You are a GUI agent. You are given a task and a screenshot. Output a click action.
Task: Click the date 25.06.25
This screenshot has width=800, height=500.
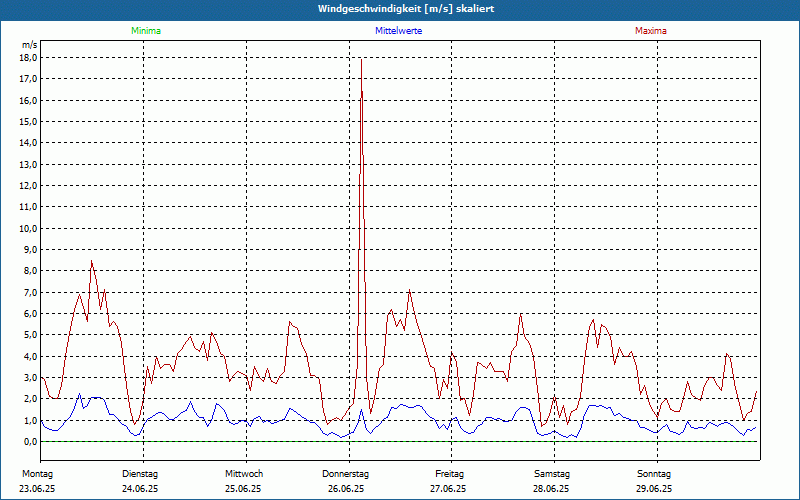[243, 489]
